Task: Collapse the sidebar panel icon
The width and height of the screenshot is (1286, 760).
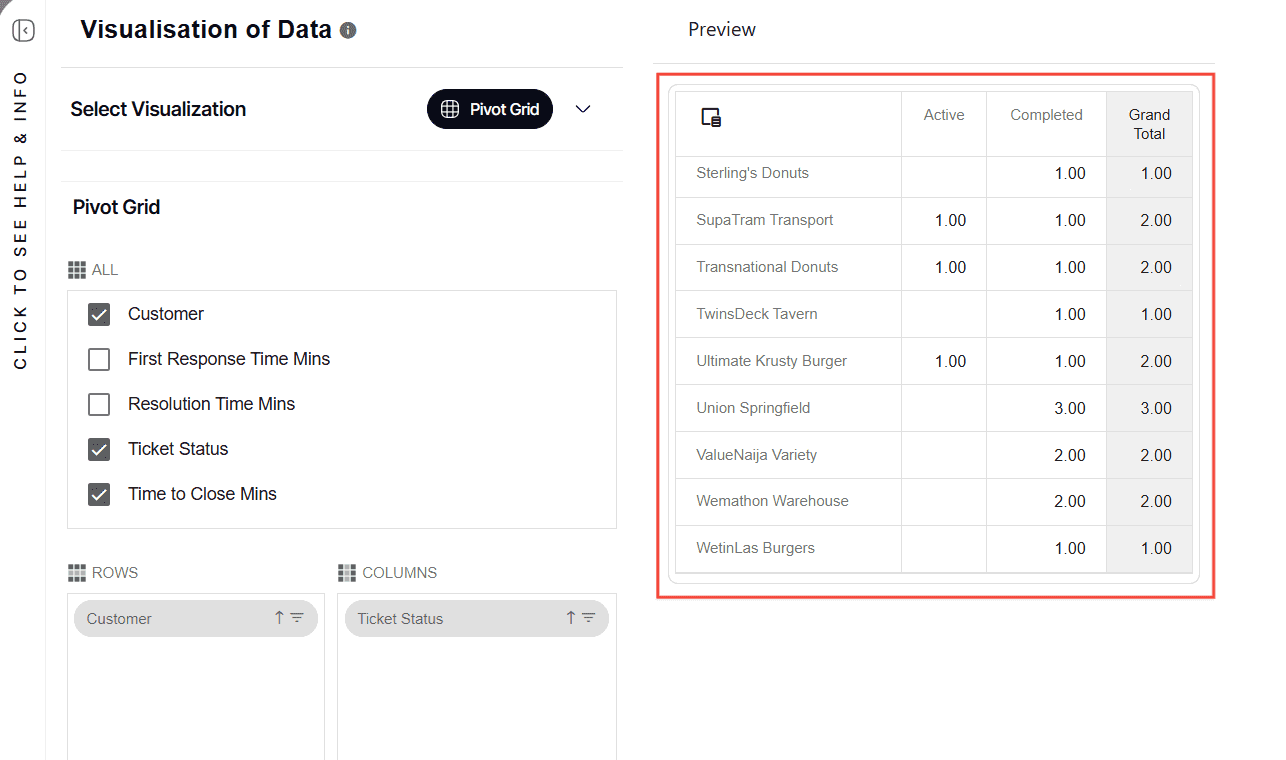Action: (x=24, y=31)
